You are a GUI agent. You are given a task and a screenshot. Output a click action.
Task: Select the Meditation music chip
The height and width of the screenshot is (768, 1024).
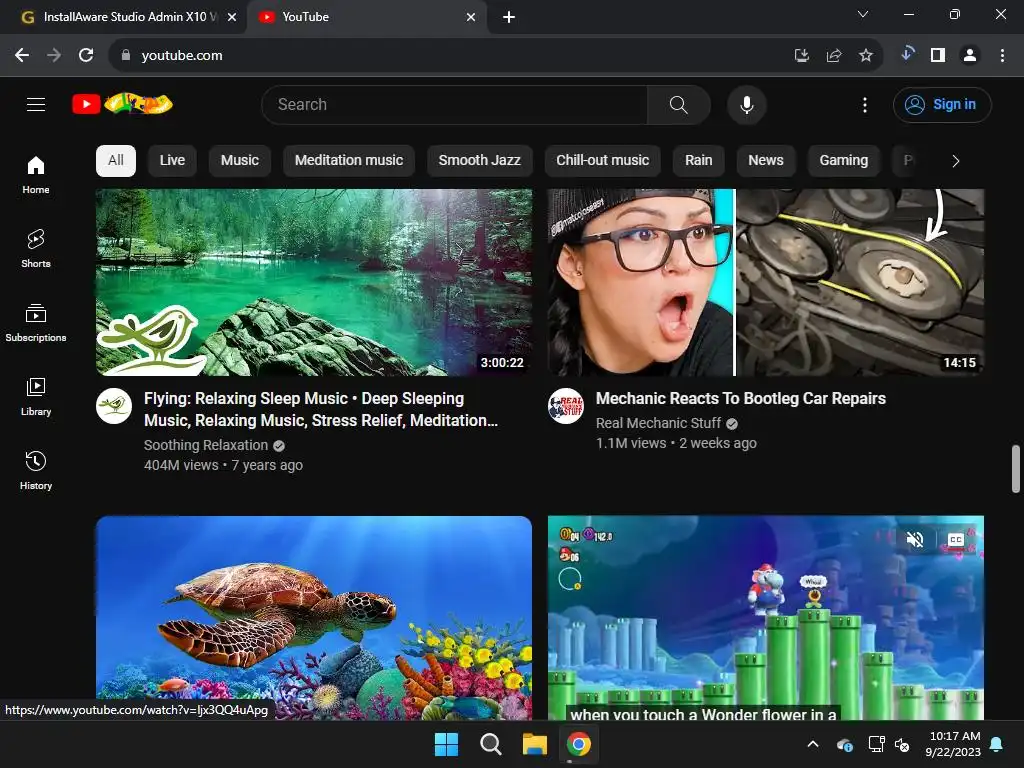pyautogui.click(x=349, y=161)
